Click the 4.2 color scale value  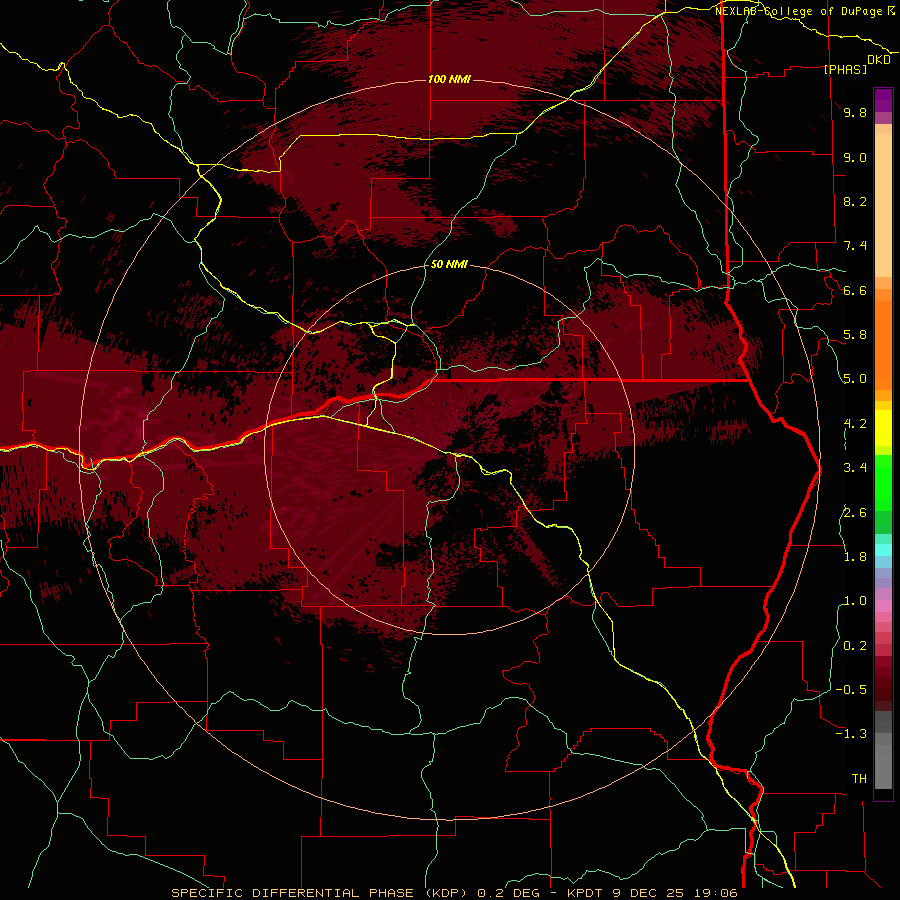(855, 424)
